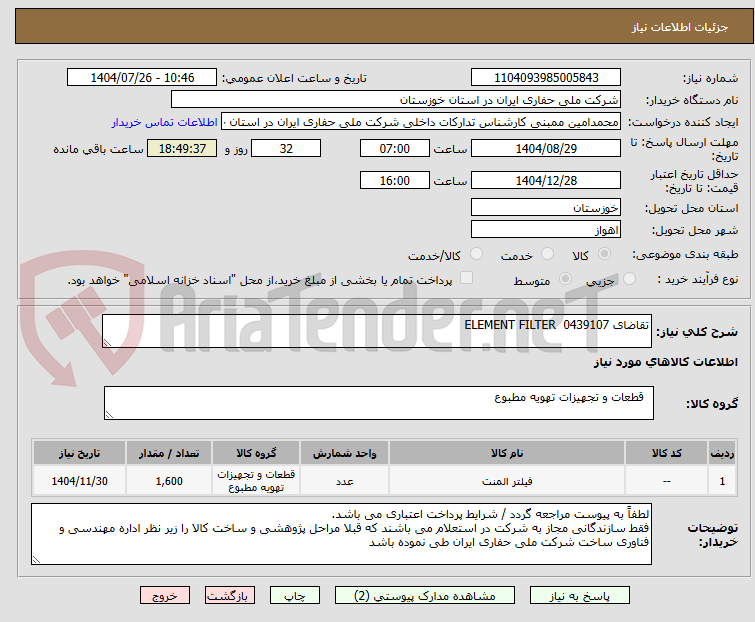The image size is (755, 622).
Task: Click the چاپ print button
Action: pos(295,596)
